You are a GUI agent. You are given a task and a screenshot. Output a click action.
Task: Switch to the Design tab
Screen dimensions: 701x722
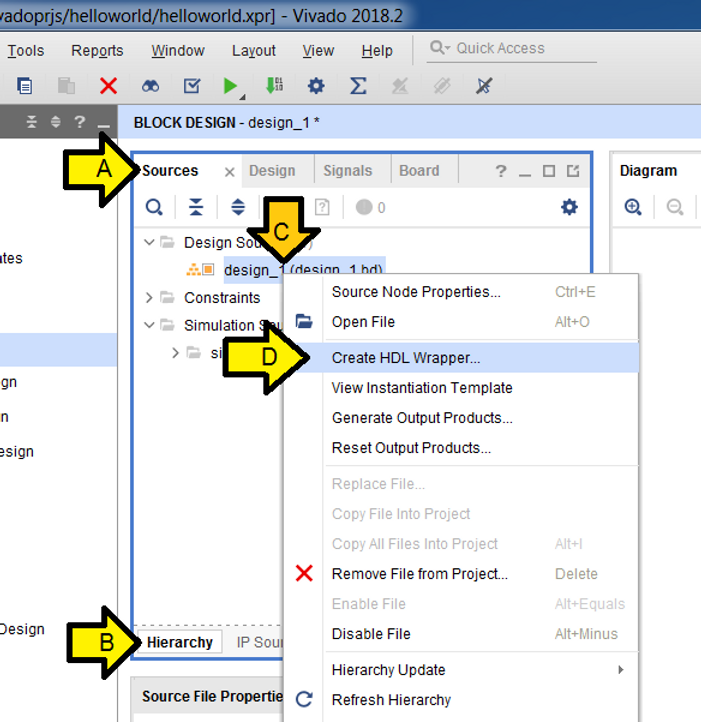coord(272,171)
